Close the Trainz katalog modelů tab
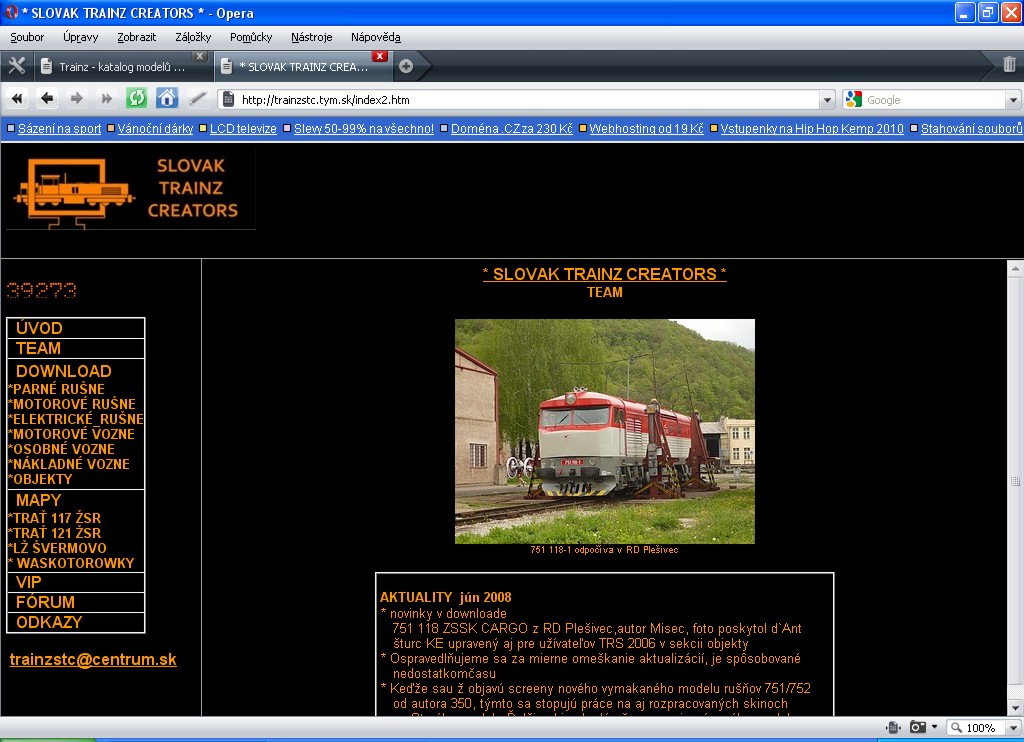Screen dimensions: 1024x742 [200, 56]
